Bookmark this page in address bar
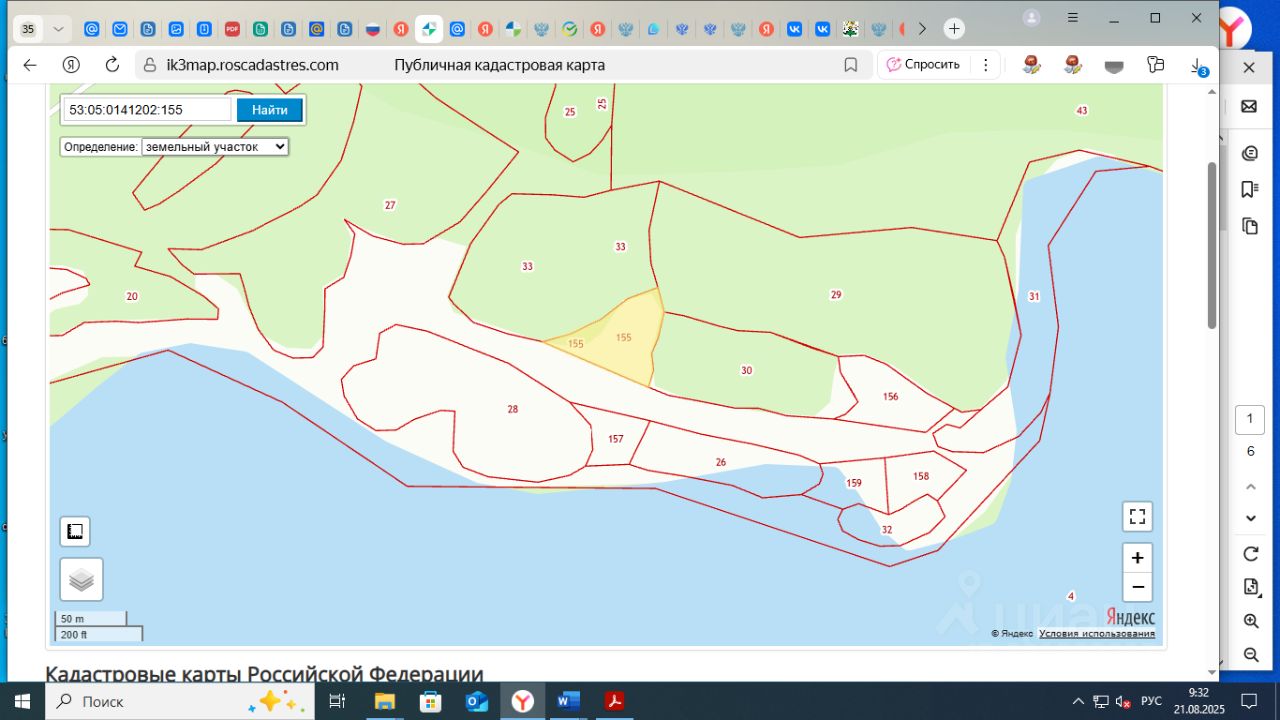The image size is (1280, 720). click(x=851, y=65)
